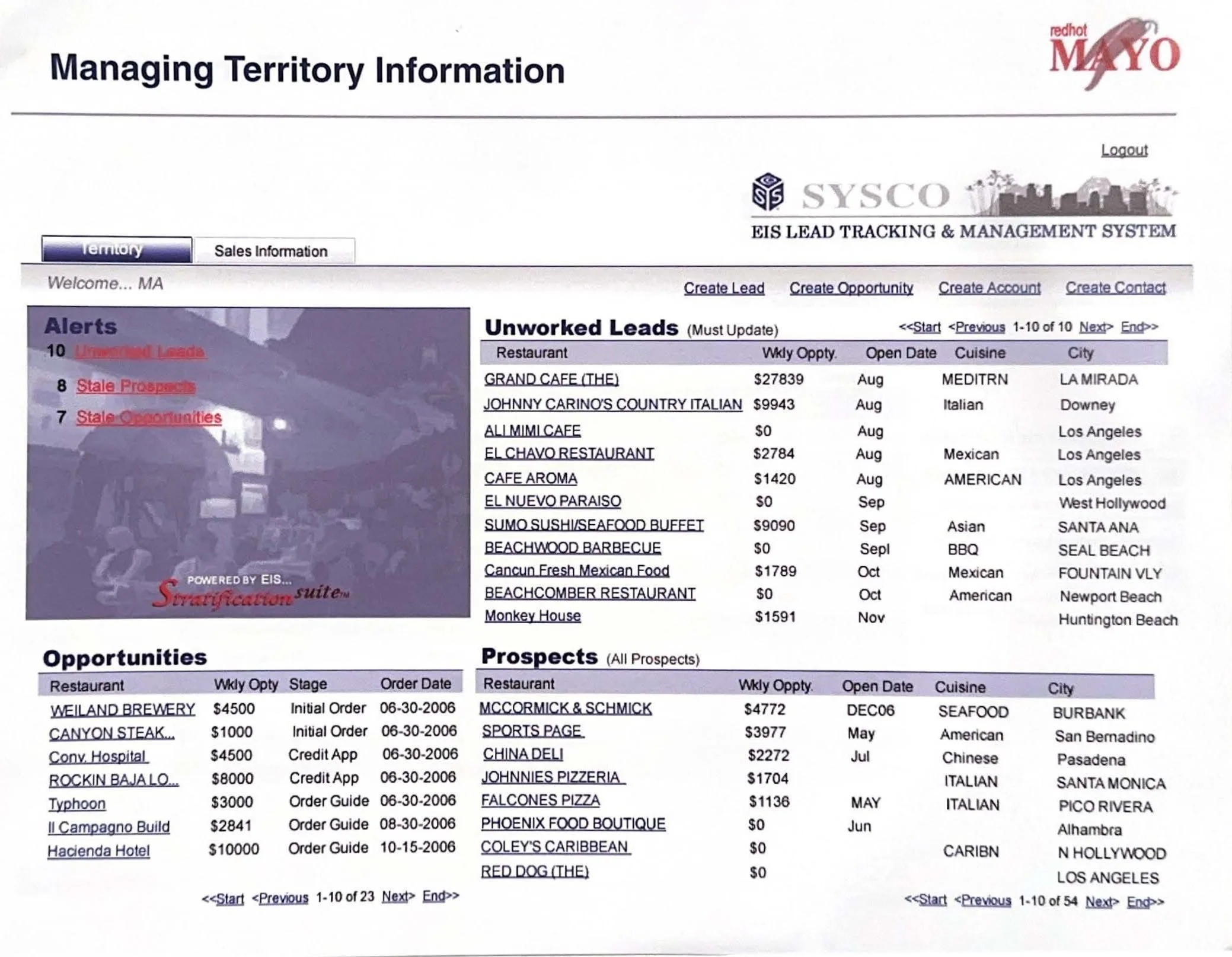Open the Stale Prospects alert
This screenshot has width=1232, height=957.
click(x=136, y=386)
